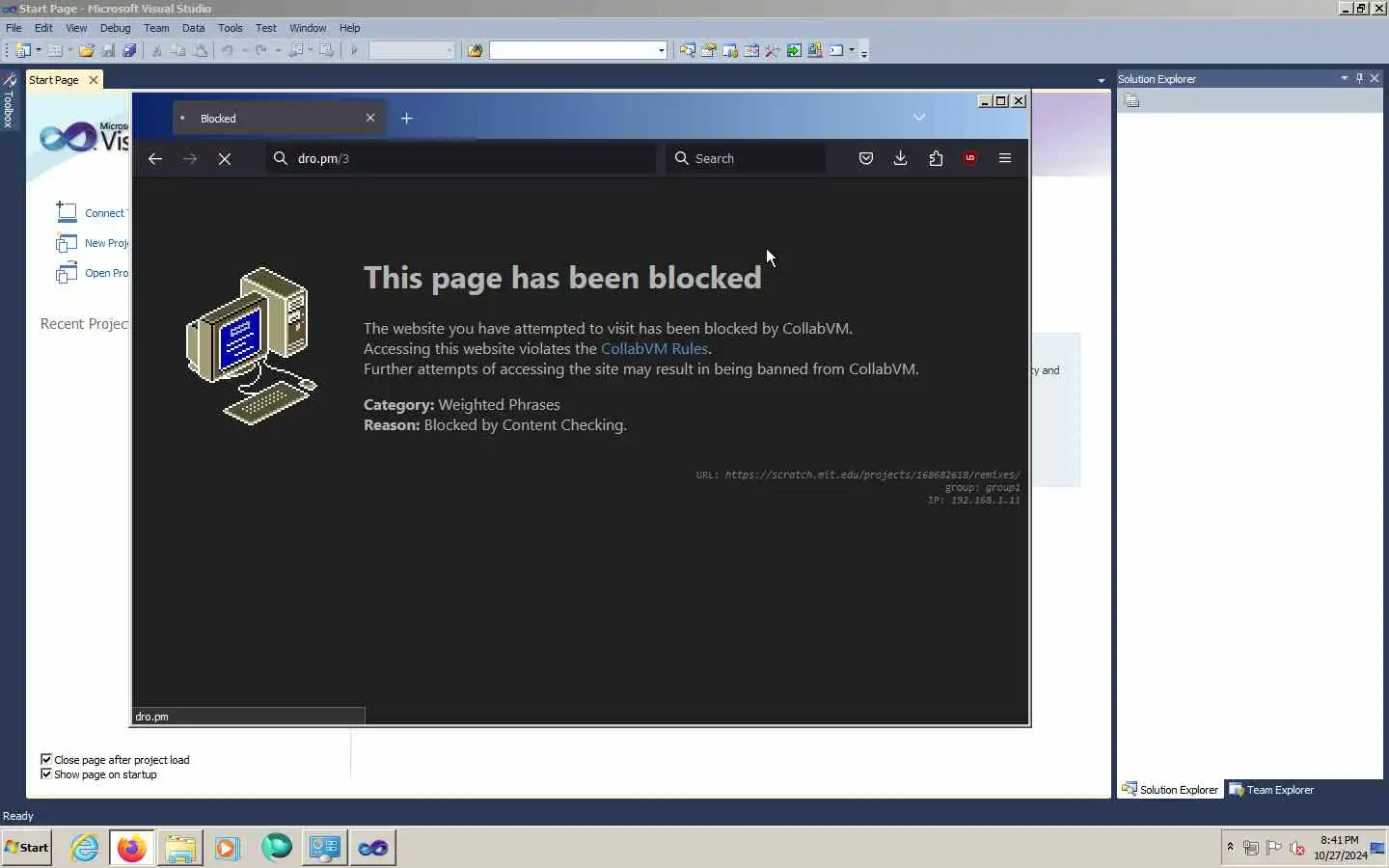
Task: Select the Blocked browser tab
Action: [279, 118]
